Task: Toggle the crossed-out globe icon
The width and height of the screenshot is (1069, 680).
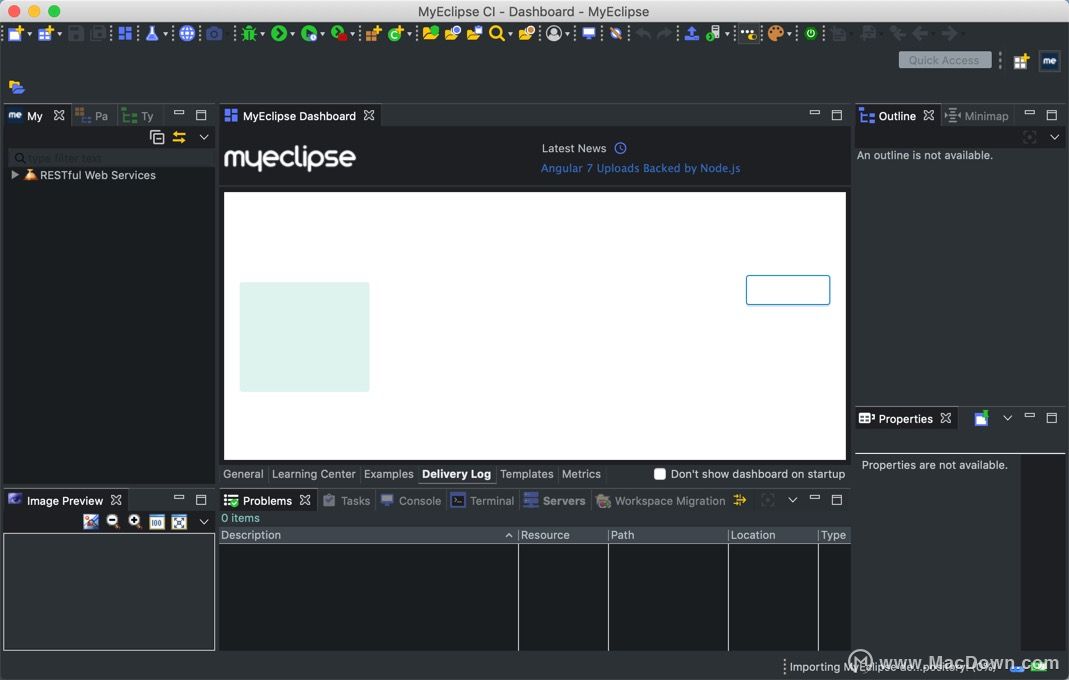Action: [616, 33]
